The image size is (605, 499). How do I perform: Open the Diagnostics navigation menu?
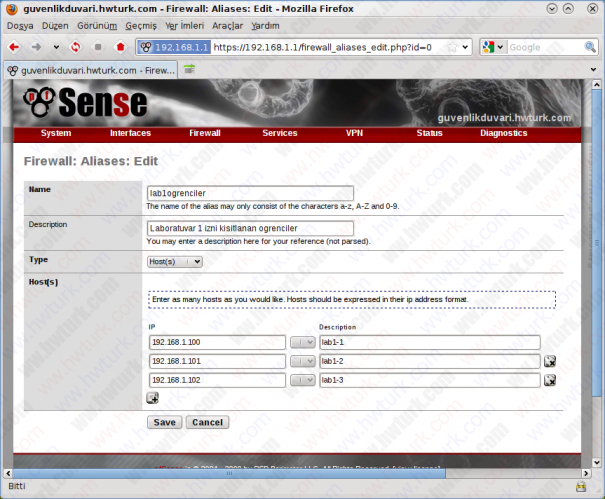[x=504, y=133]
